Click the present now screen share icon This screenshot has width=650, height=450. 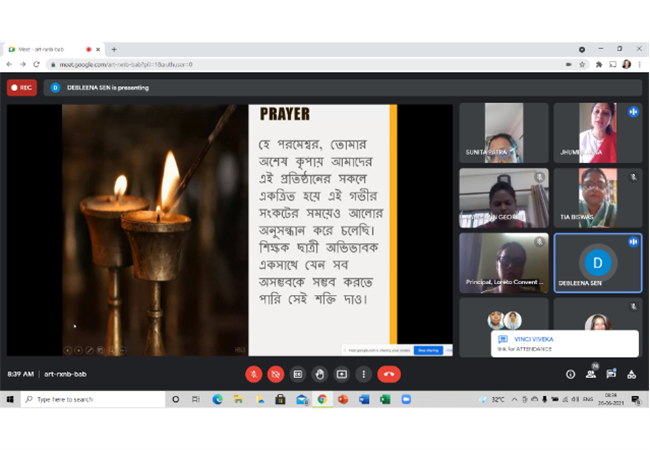tap(342, 375)
